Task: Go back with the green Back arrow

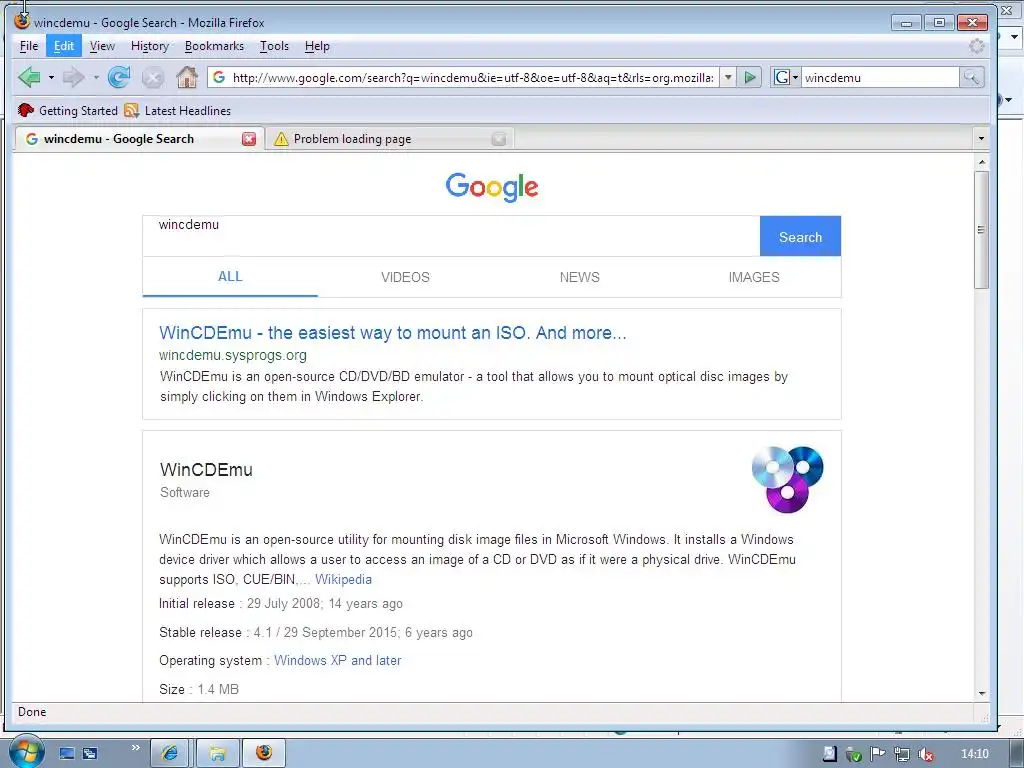Action: pos(29,77)
